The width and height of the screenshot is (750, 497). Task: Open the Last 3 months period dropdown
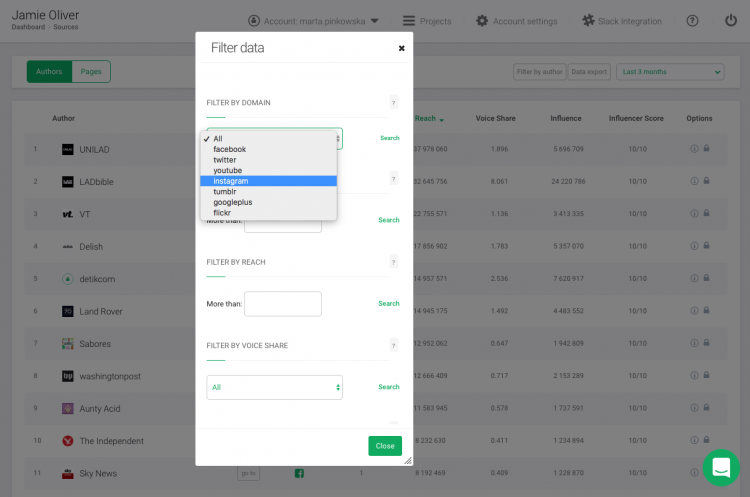[670, 72]
